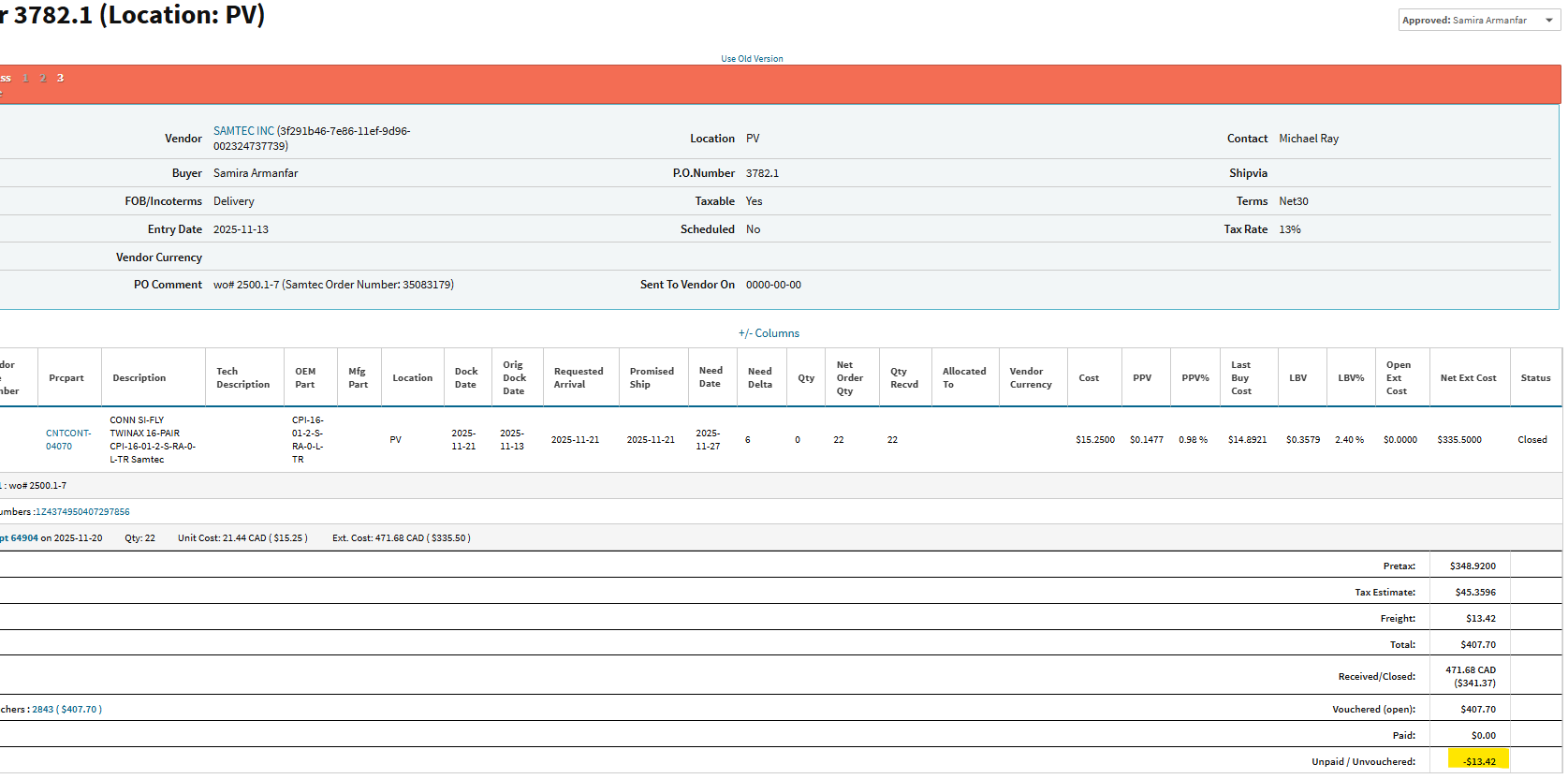Click the yellow-highlighted -$13.42 unpaid amount

tap(1478, 761)
